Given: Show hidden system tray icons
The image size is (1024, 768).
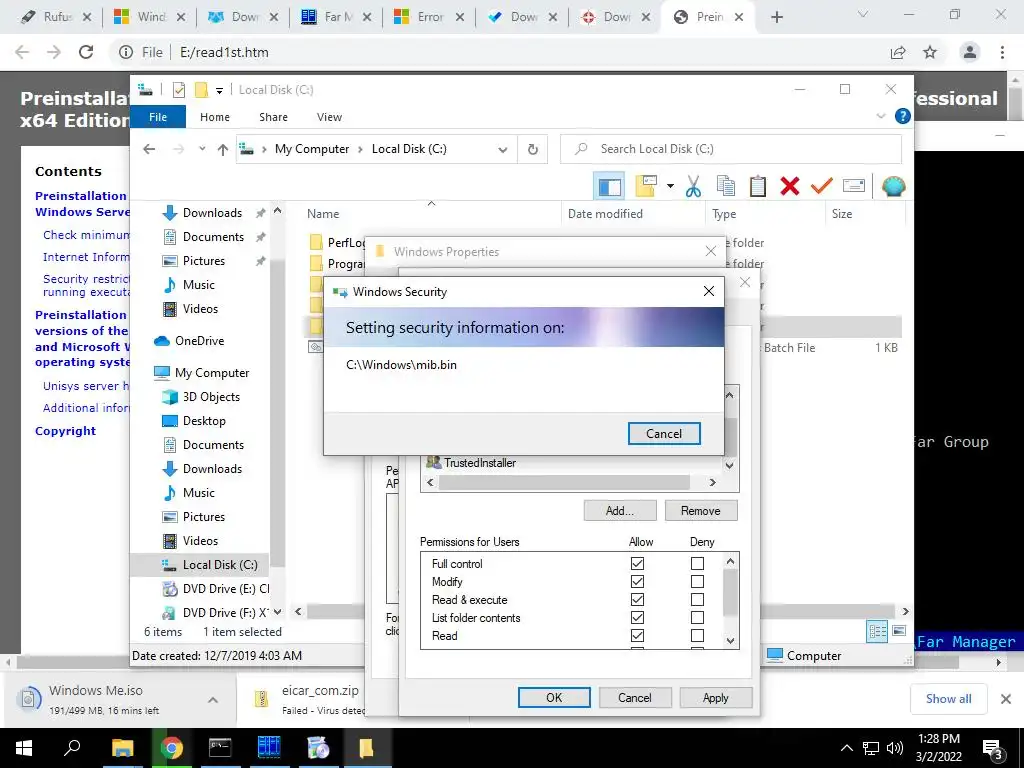Looking at the screenshot, I should (x=846, y=748).
